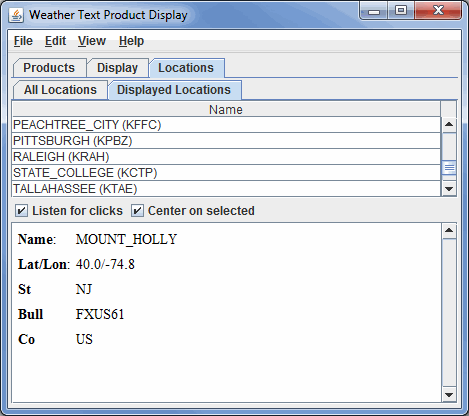The height and width of the screenshot is (416, 469).
Task: Click the Java application icon in title bar
Action: pyautogui.click(x=16, y=15)
